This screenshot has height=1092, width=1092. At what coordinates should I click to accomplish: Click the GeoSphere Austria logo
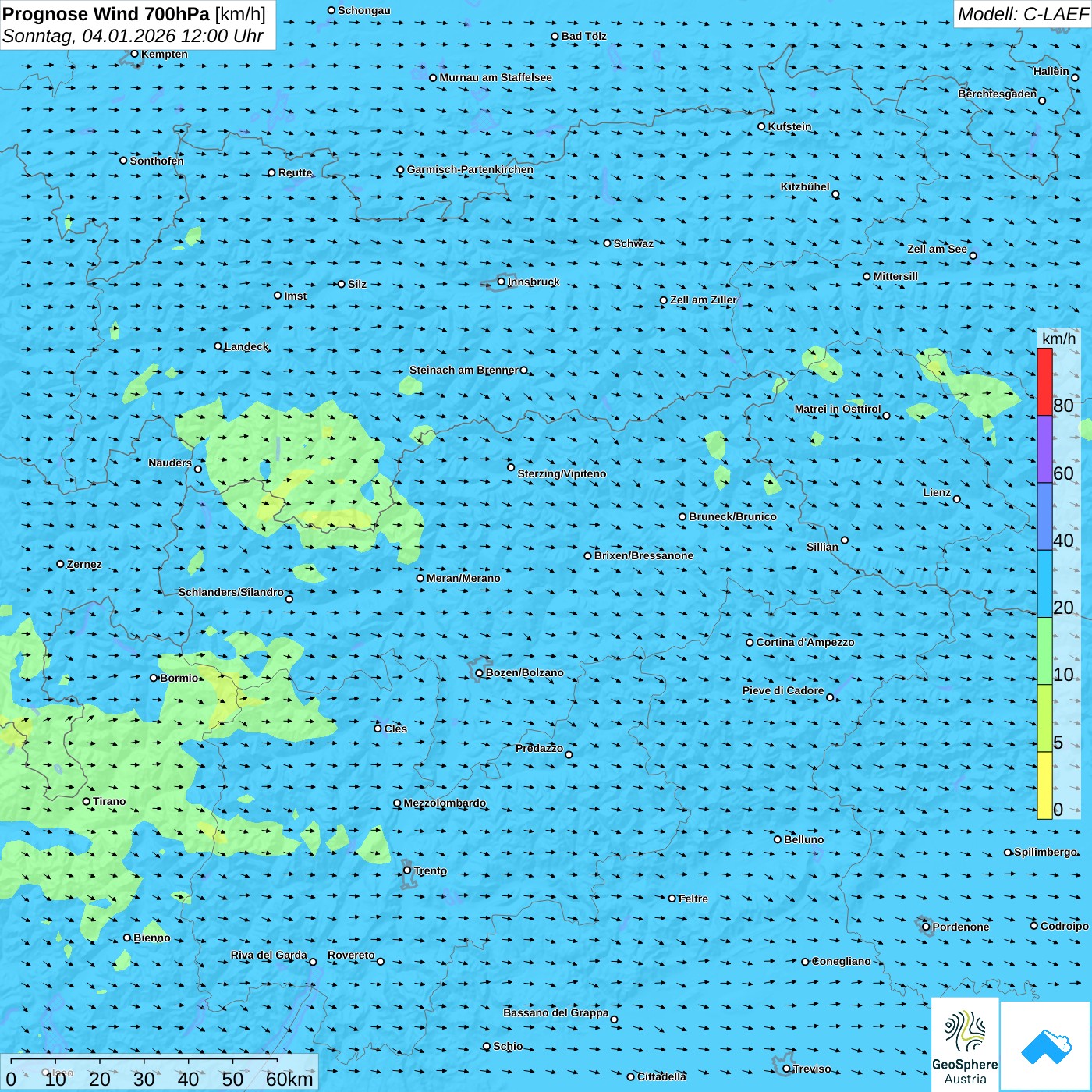pyautogui.click(x=965, y=1044)
